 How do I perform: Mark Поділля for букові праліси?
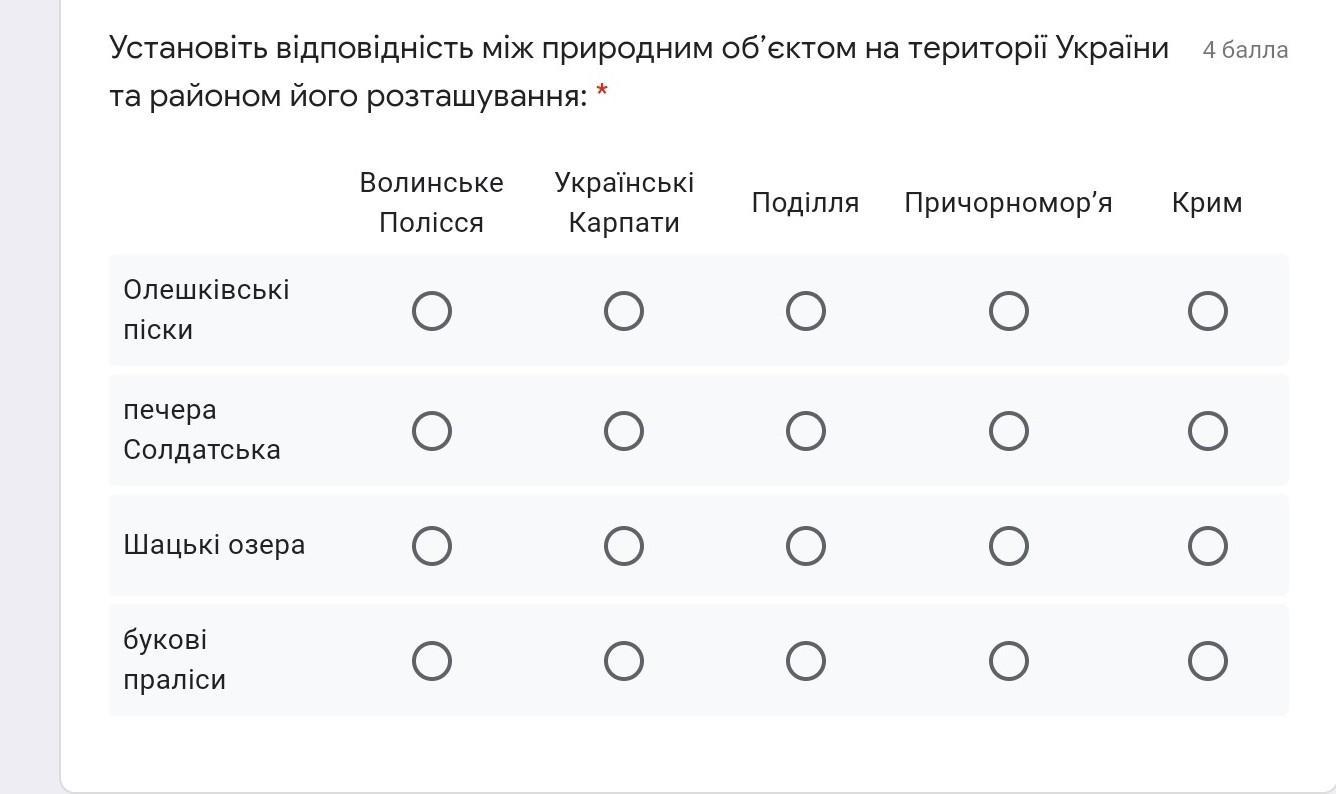[806, 661]
